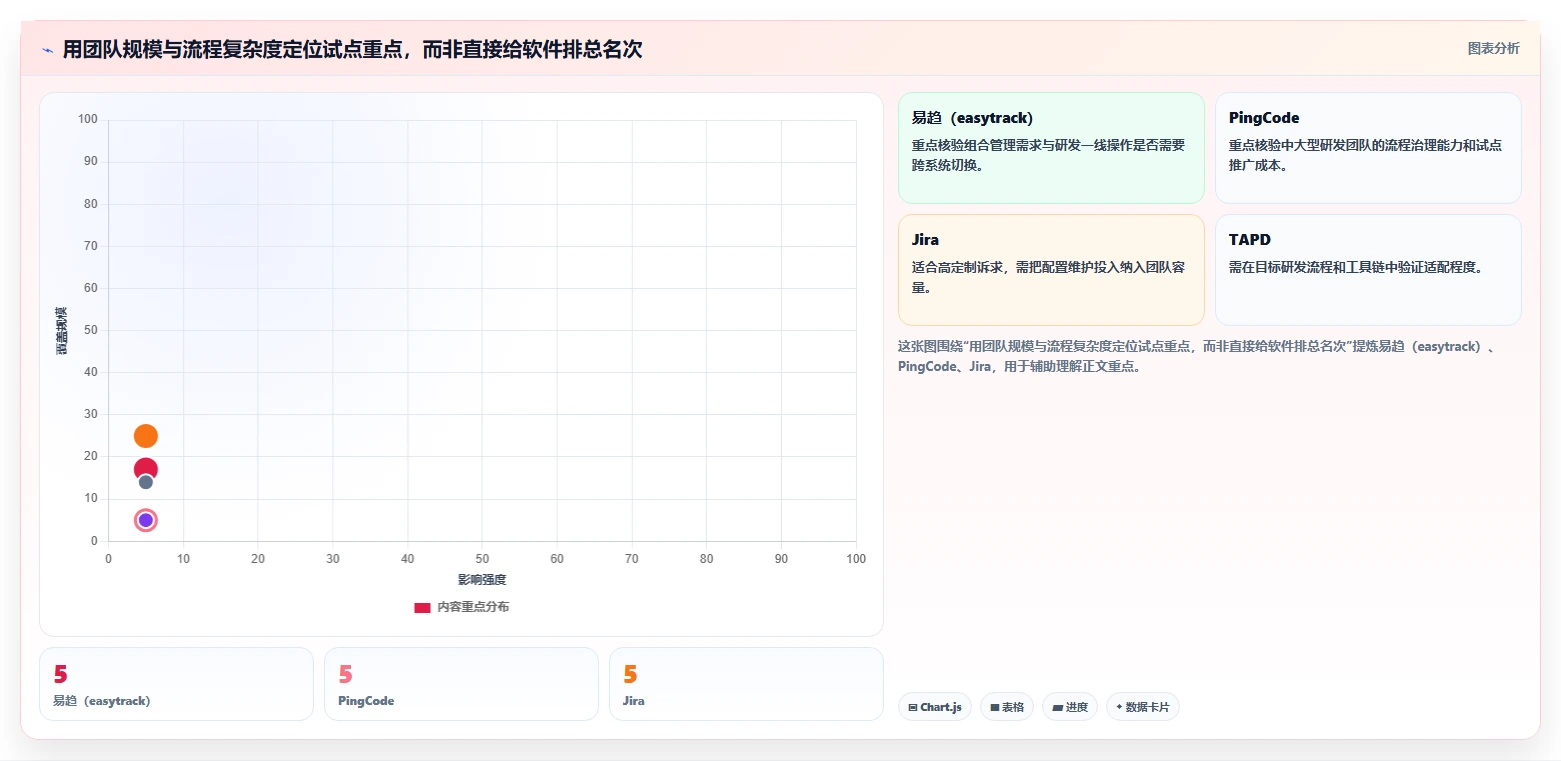The width and height of the screenshot is (1561, 761).
Task: Select the red bubble on the chart
Action: coord(146,468)
